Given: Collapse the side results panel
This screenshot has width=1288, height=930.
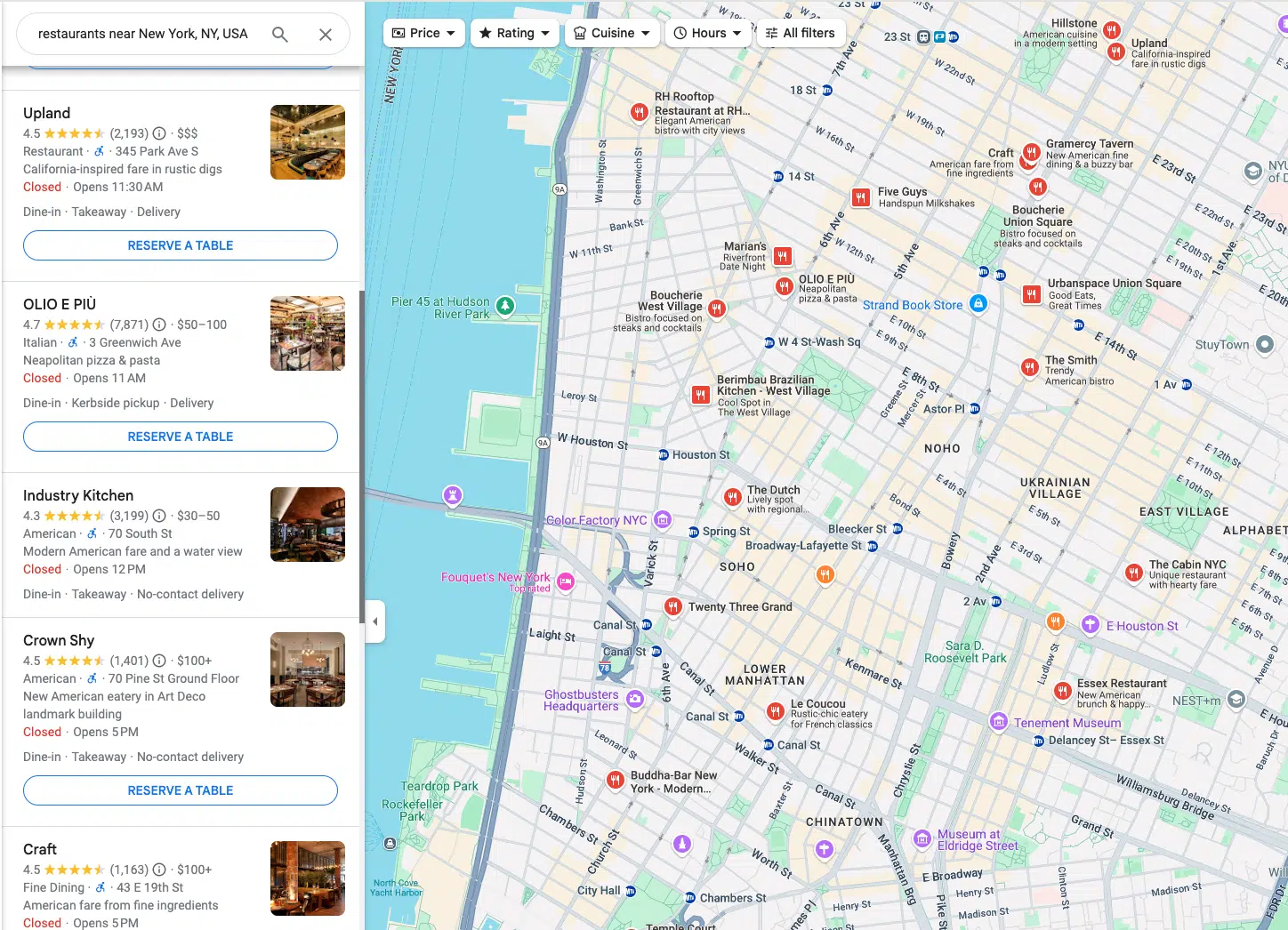Looking at the screenshot, I should [x=375, y=621].
